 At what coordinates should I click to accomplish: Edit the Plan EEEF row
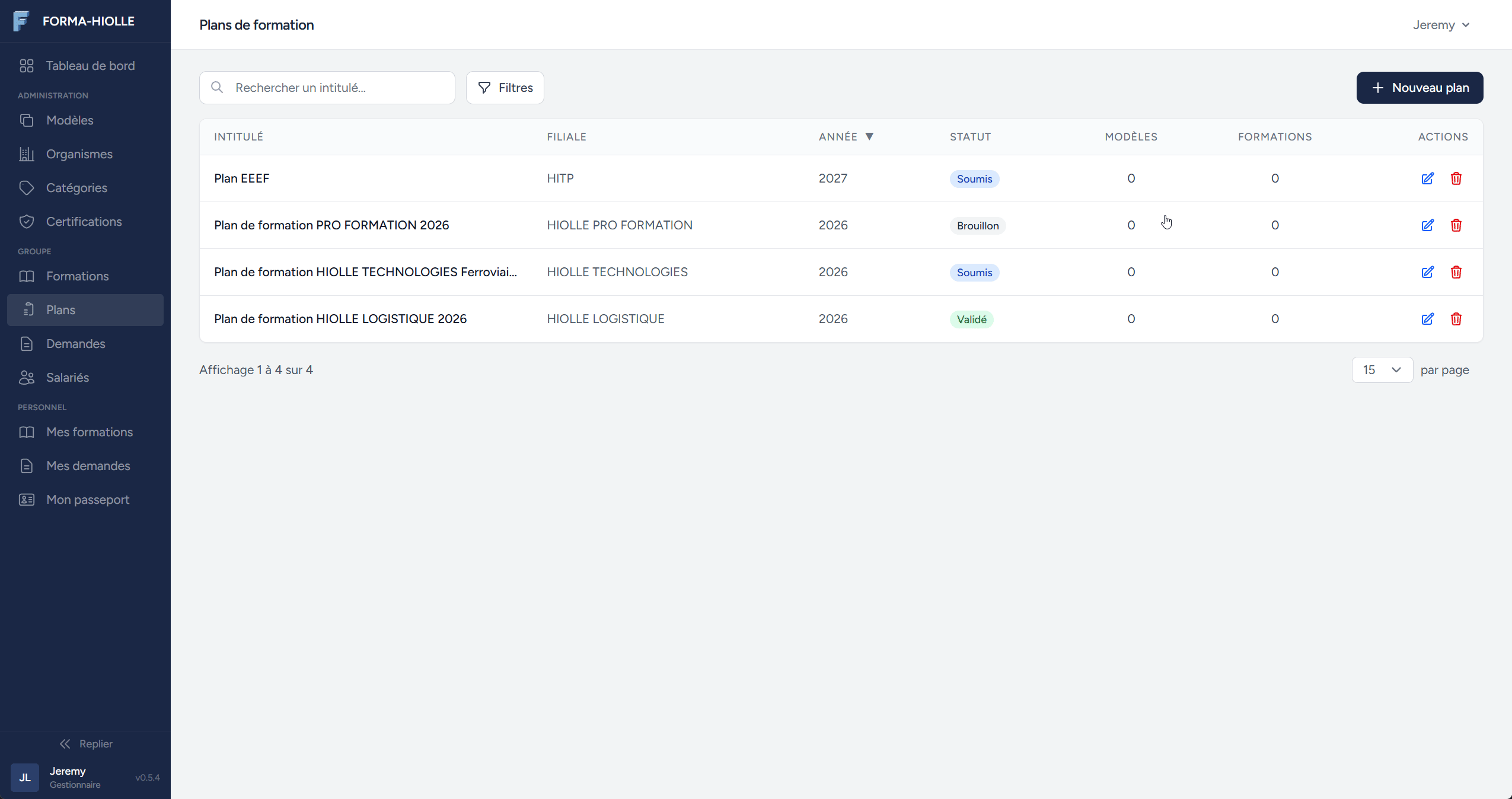pyautogui.click(x=1428, y=178)
